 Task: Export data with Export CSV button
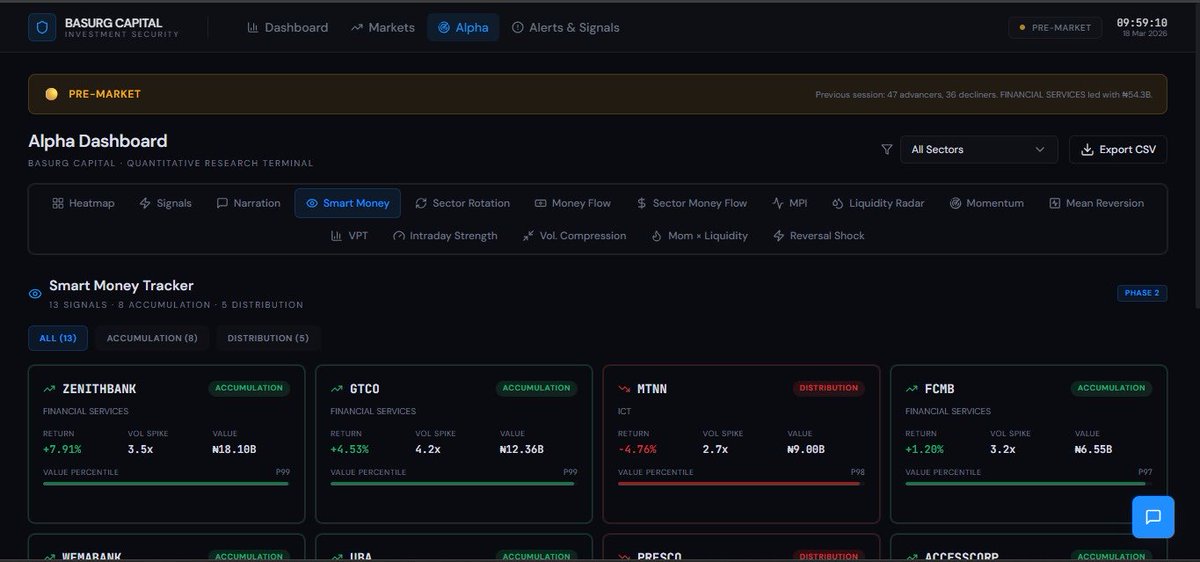pos(1118,149)
